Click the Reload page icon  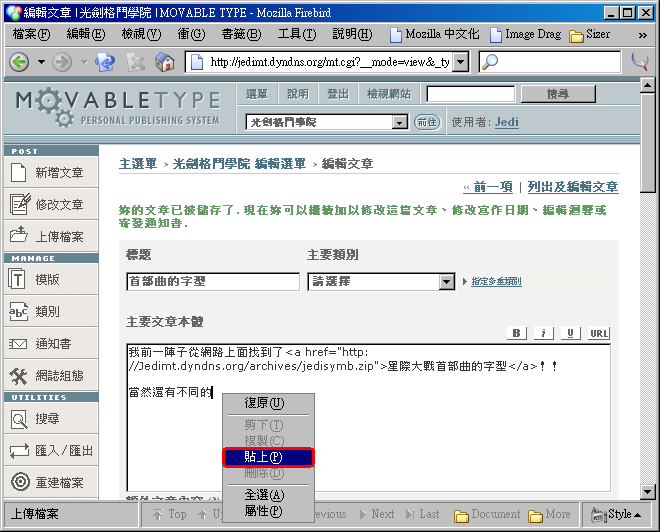click(x=105, y=62)
